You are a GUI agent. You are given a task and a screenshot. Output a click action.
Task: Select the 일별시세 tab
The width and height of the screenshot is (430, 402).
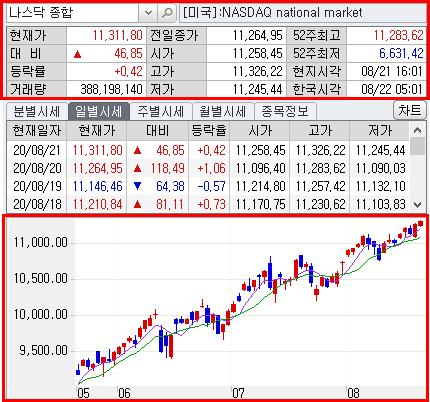[98, 111]
